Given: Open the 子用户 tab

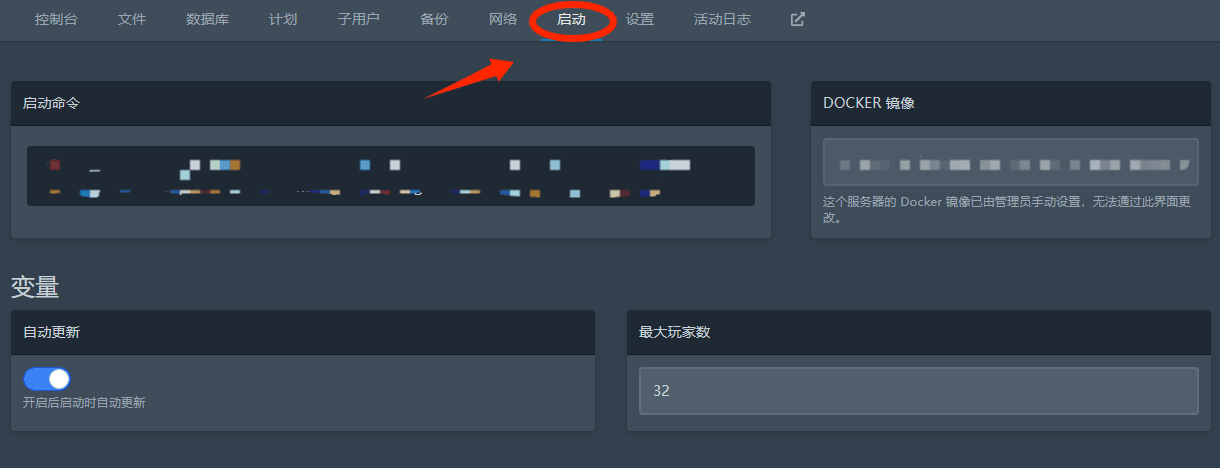Looking at the screenshot, I should pyautogui.click(x=358, y=19).
